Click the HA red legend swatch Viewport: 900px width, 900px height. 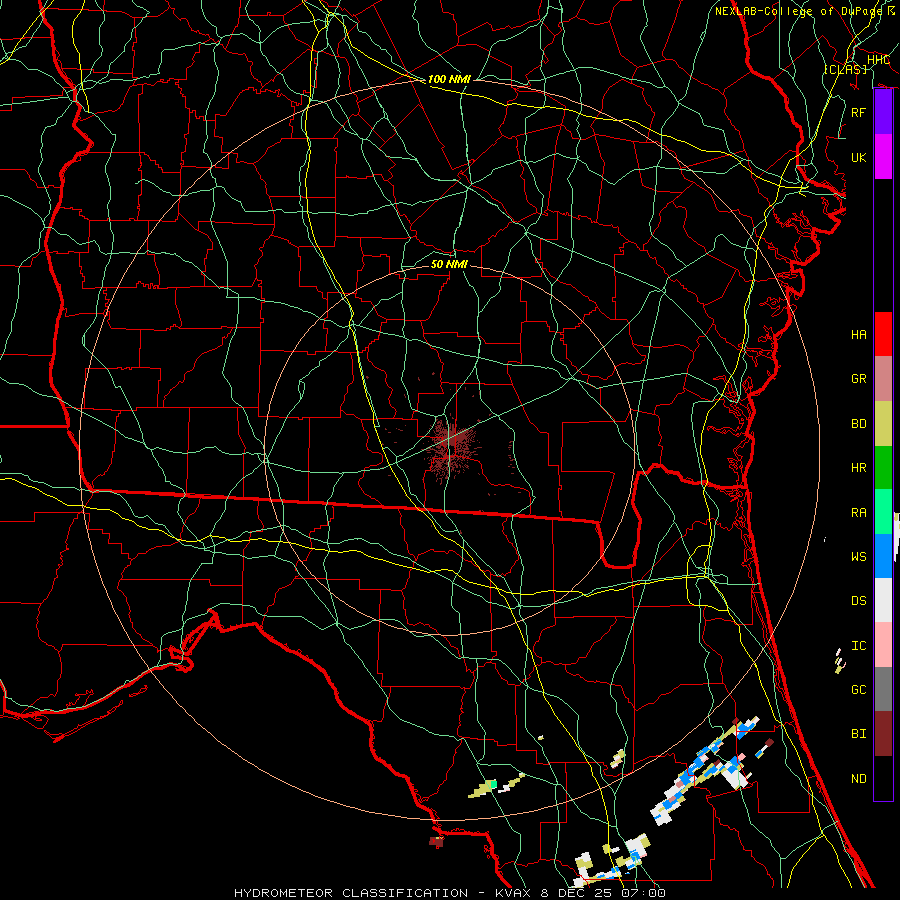[x=883, y=334]
